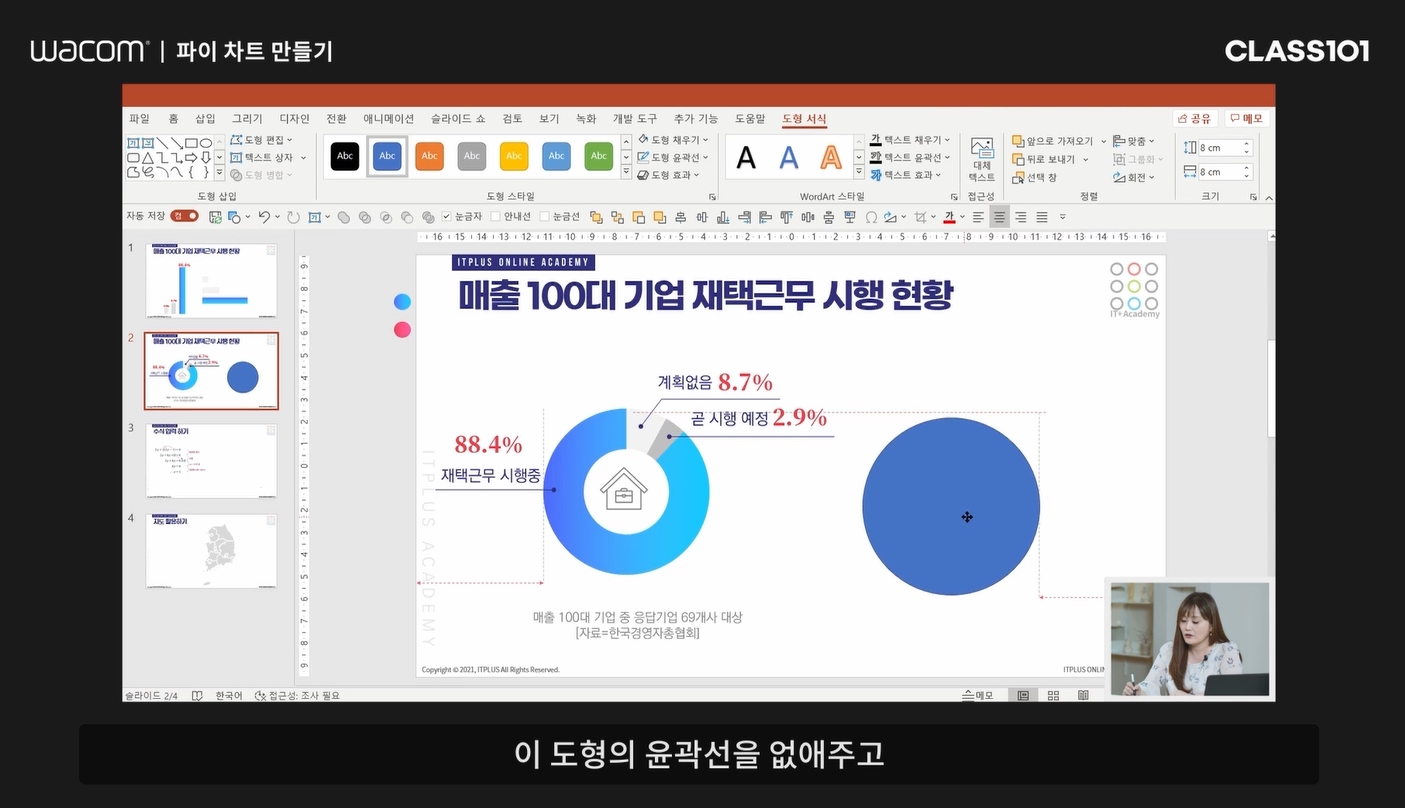Click the shape height 8 cm field
The height and width of the screenshot is (808, 1405).
click(x=1224, y=148)
